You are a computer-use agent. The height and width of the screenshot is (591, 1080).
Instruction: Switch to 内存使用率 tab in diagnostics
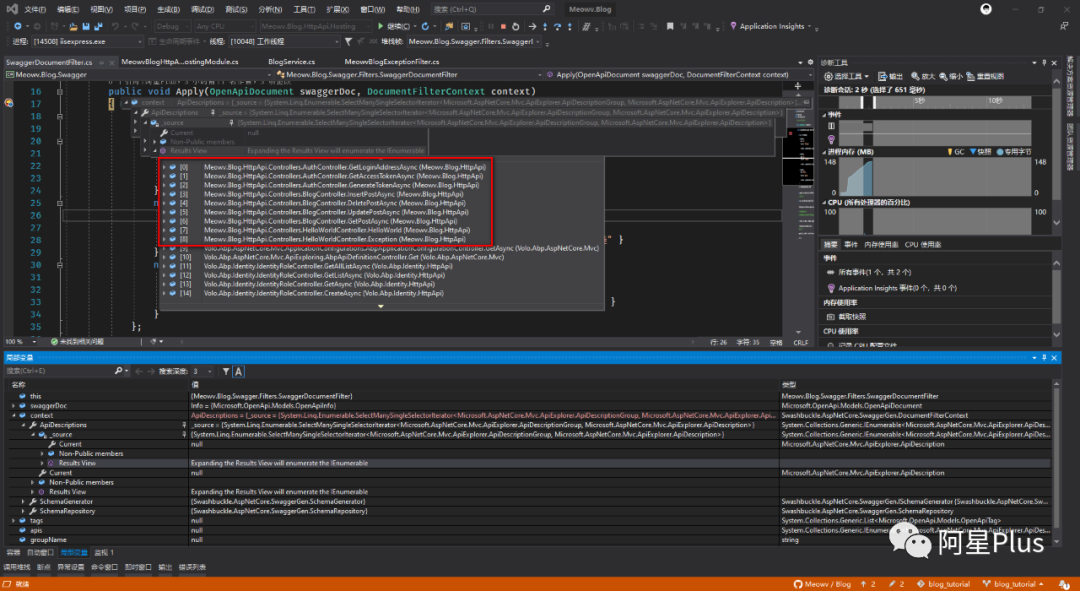pos(881,245)
